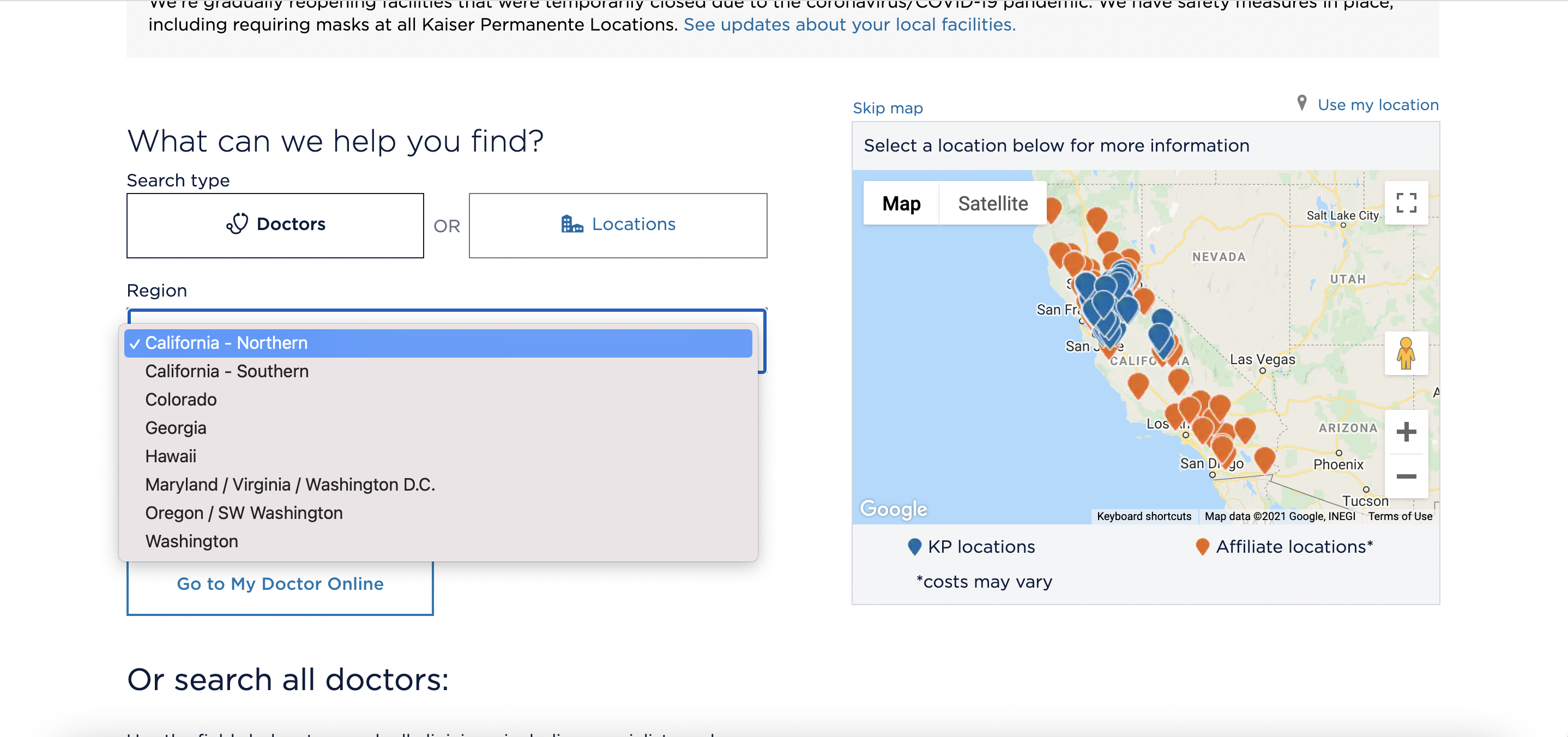Image resolution: width=1568 pixels, height=737 pixels.
Task: Pick Georgia in the region dropdown
Action: point(438,428)
